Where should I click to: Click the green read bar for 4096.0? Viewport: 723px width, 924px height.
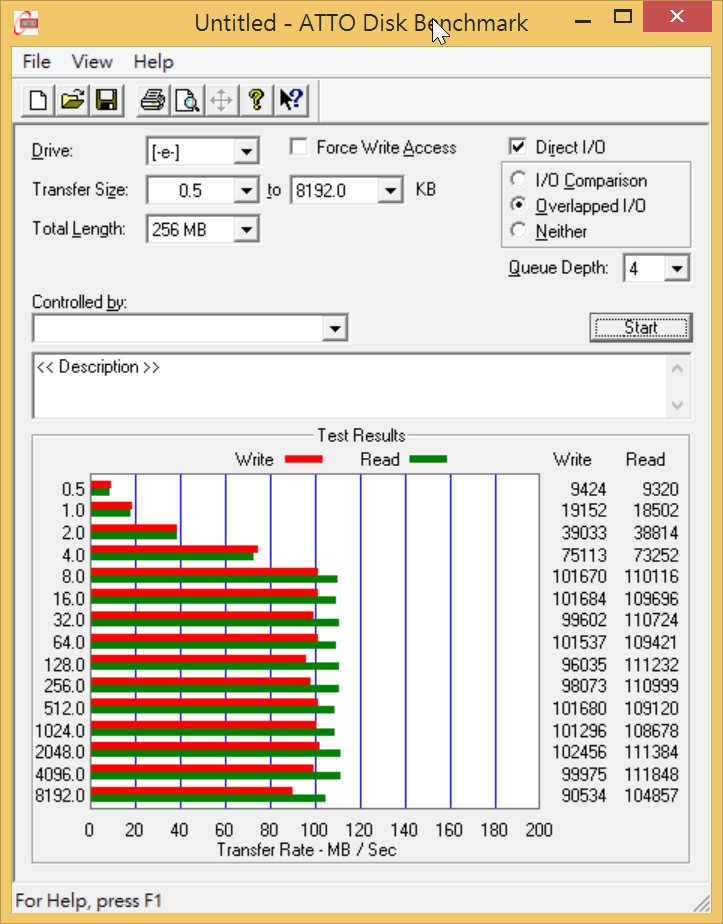(216, 776)
